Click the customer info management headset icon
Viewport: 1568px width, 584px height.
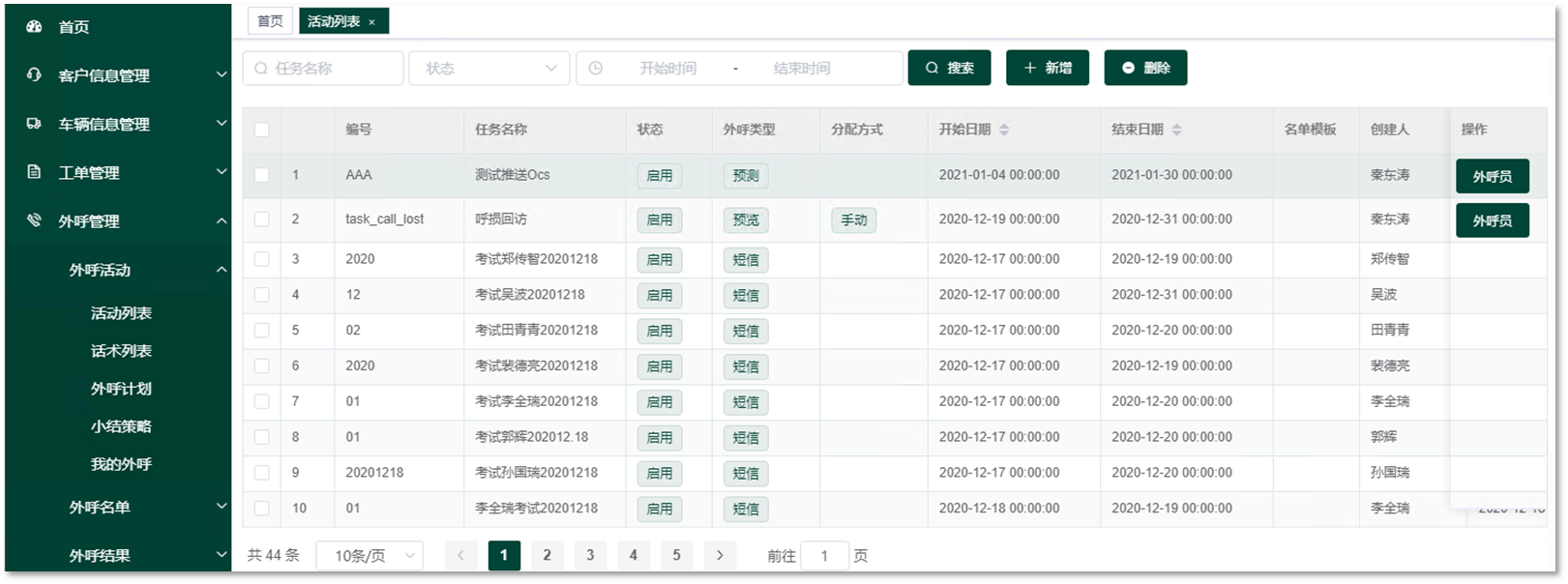pyautogui.click(x=34, y=74)
